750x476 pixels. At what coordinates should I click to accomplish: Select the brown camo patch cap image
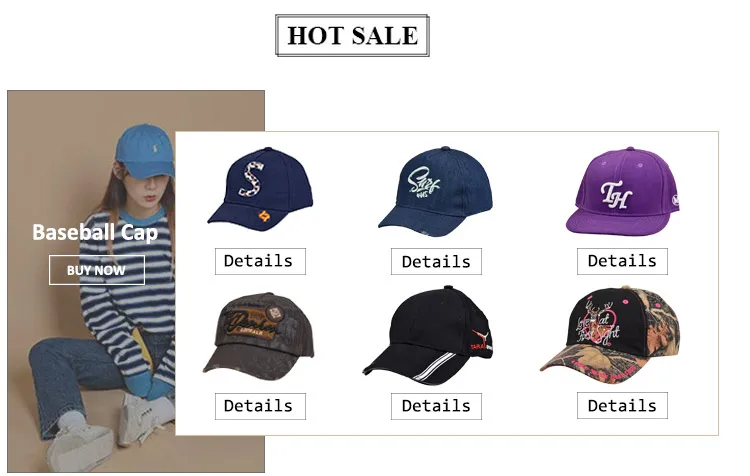pyautogui.click(x=259, y=336)
